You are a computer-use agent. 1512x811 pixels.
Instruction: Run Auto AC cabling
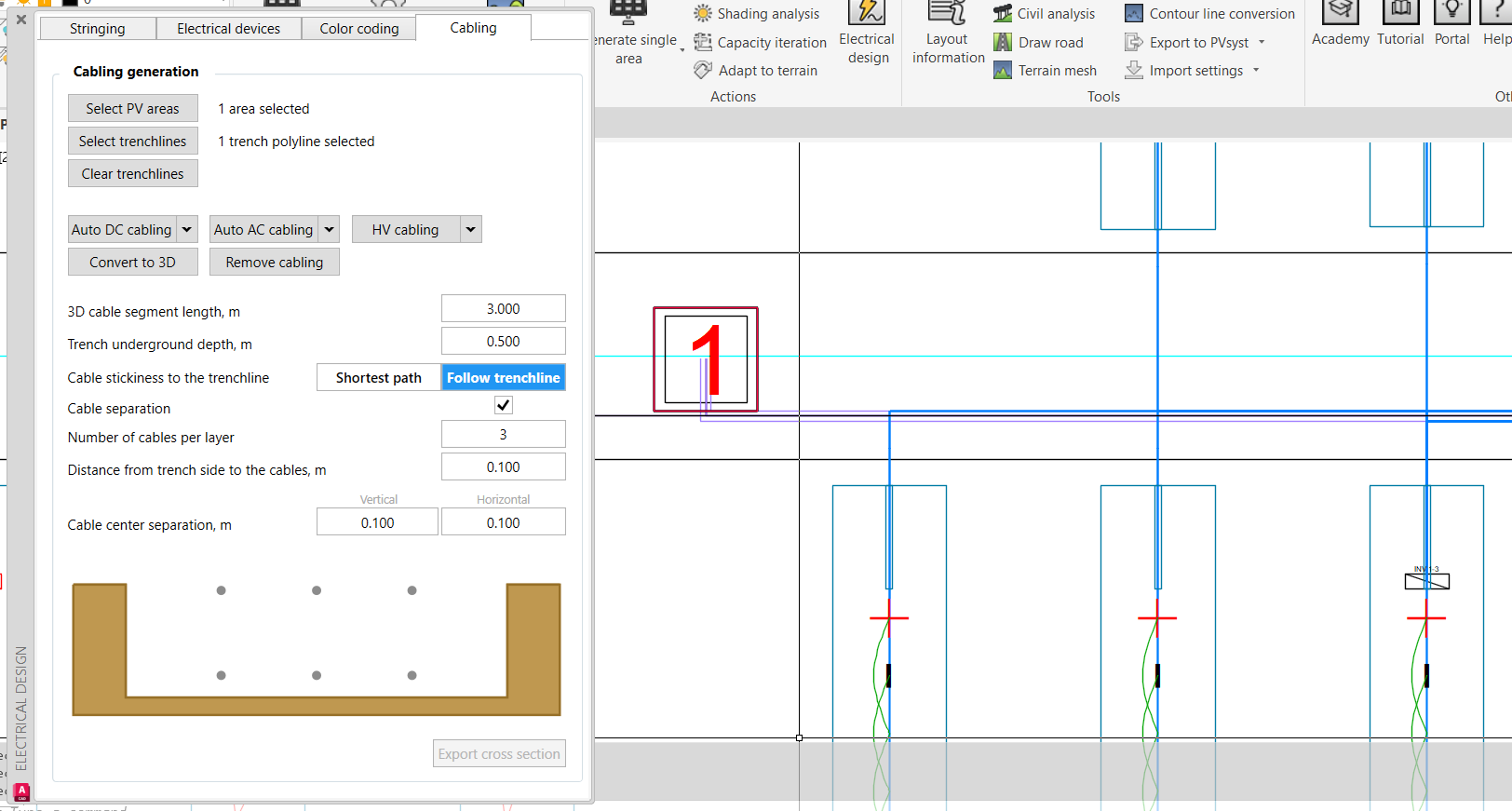point(263,230)
